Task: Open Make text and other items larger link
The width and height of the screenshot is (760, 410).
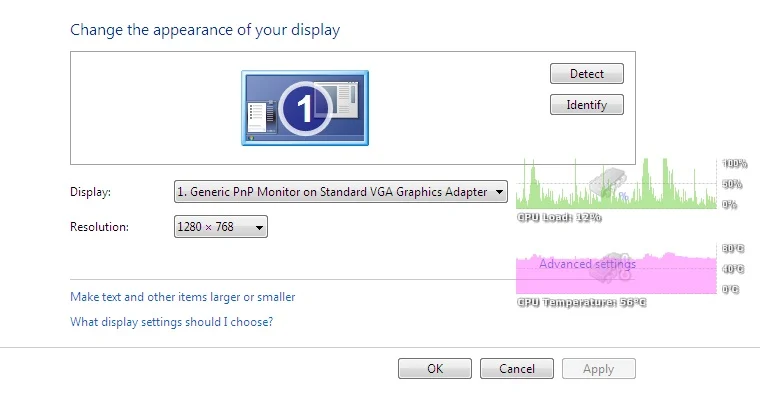Action: (182, 297)
